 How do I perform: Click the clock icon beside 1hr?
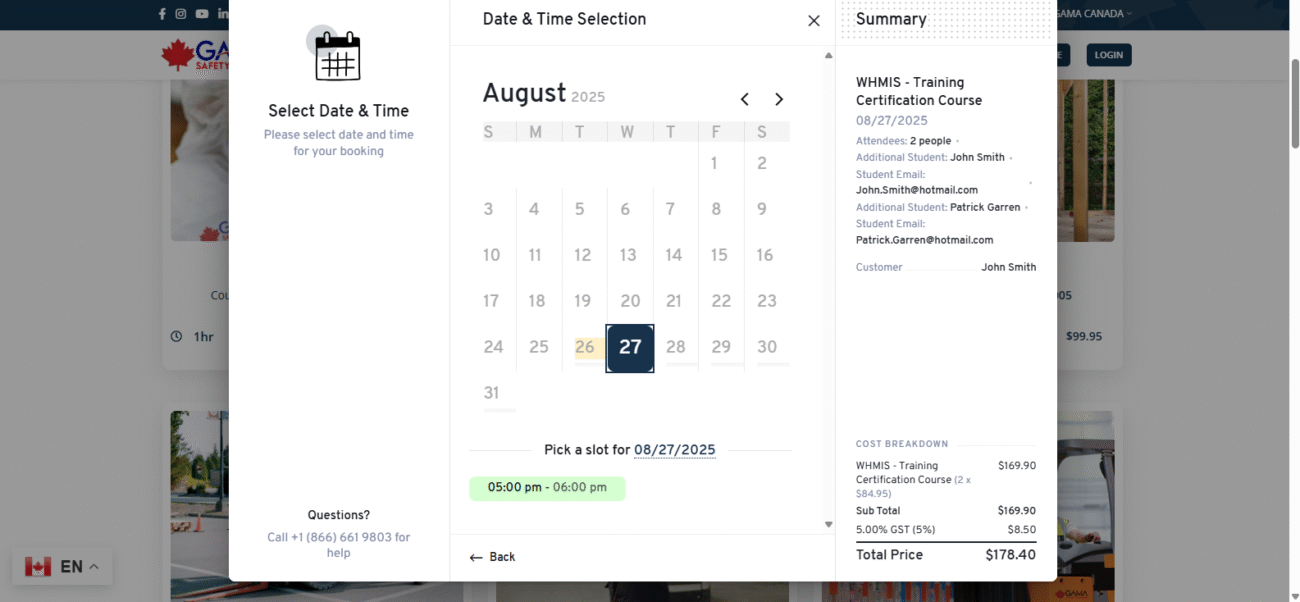176,337
